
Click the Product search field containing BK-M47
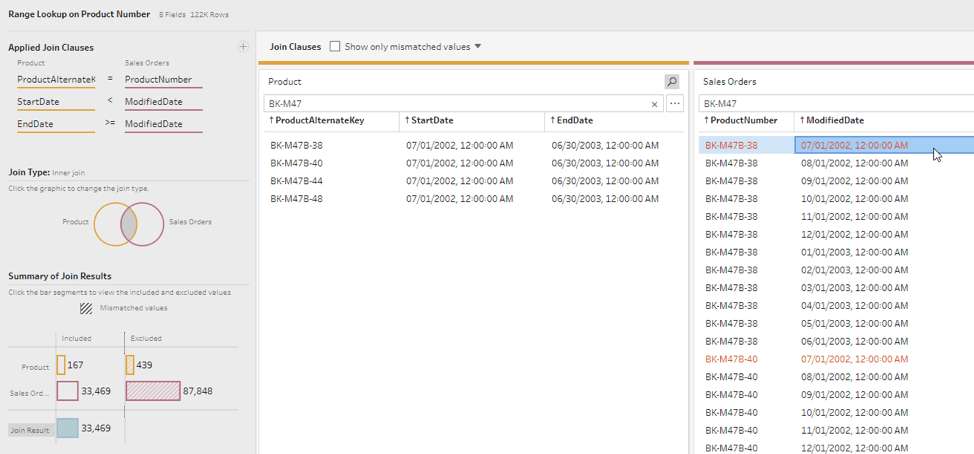tap(455, 104)
